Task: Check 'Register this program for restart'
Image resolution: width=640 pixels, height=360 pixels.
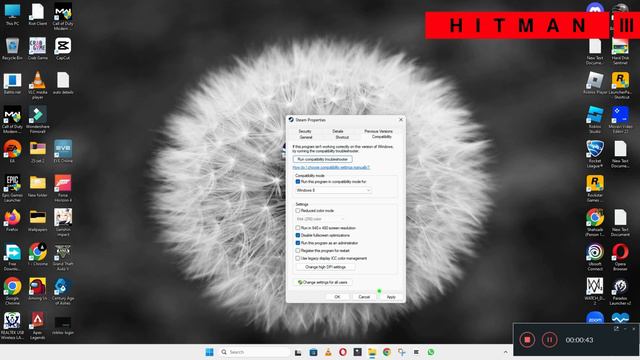Action: (298, 251)
